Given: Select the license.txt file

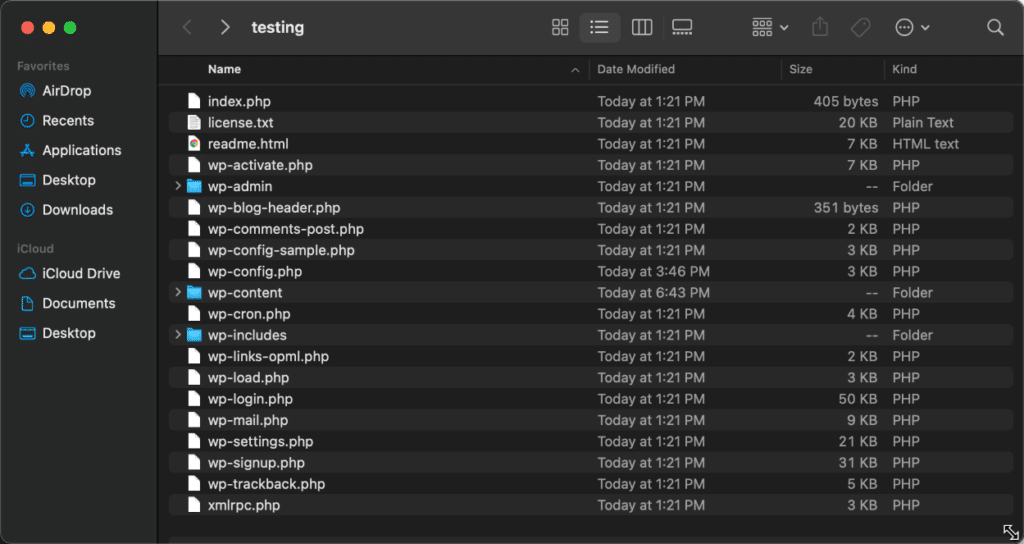Looking at the screenshot, I should [240, 123].
